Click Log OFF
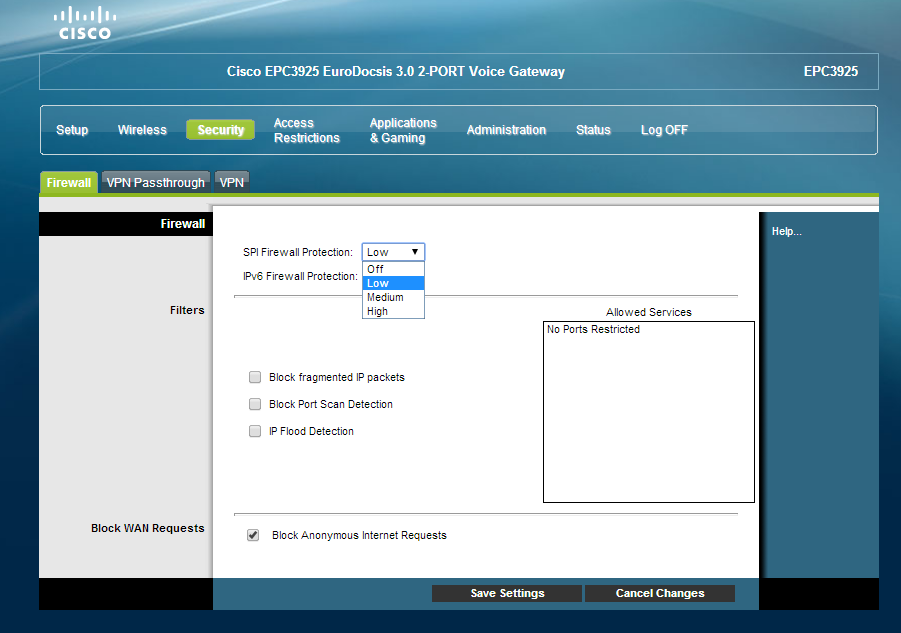Image resolution: width=901 pixels, height=633 pixels. 664,130
